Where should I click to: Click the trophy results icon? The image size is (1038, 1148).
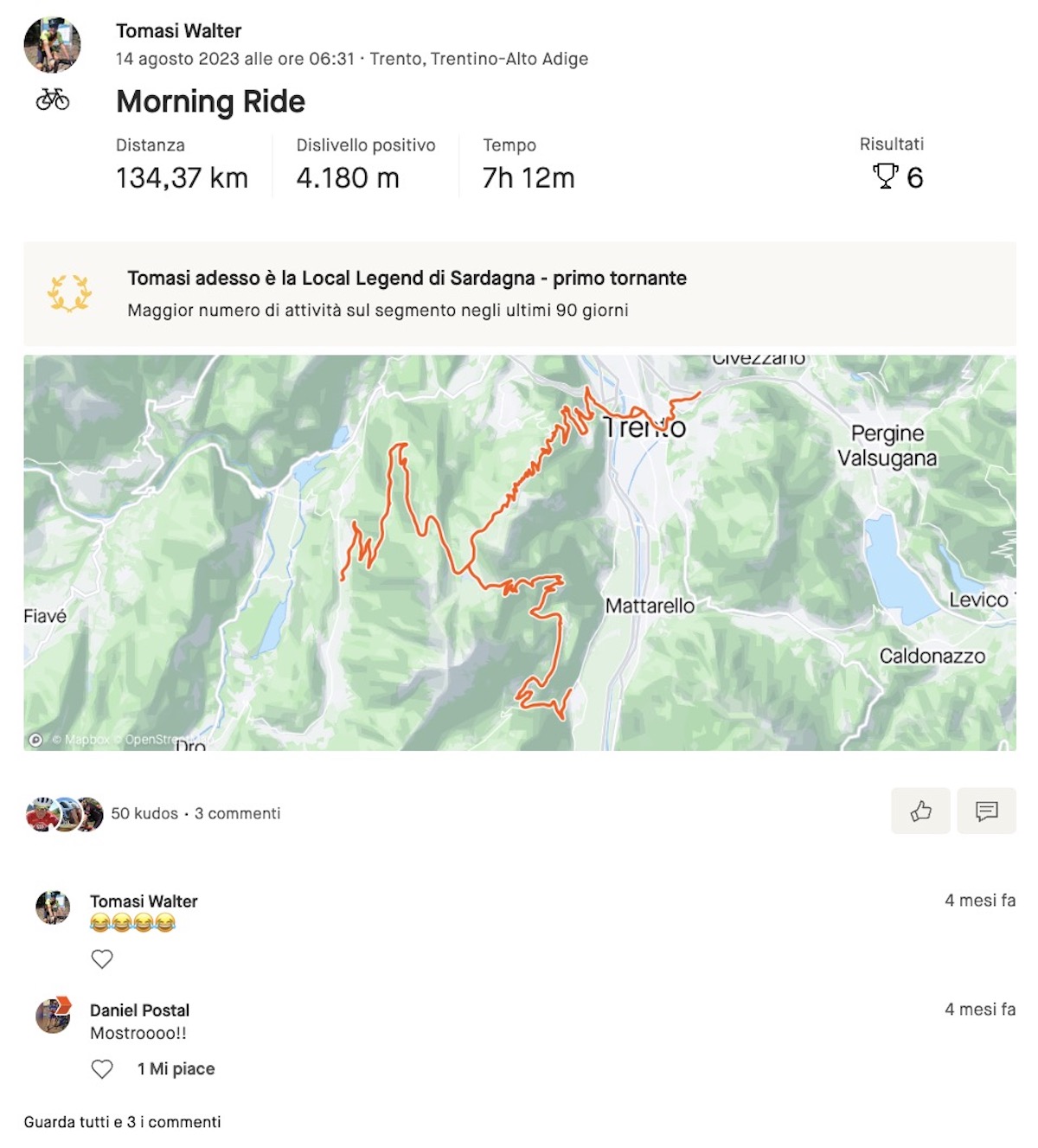[885, 176]
